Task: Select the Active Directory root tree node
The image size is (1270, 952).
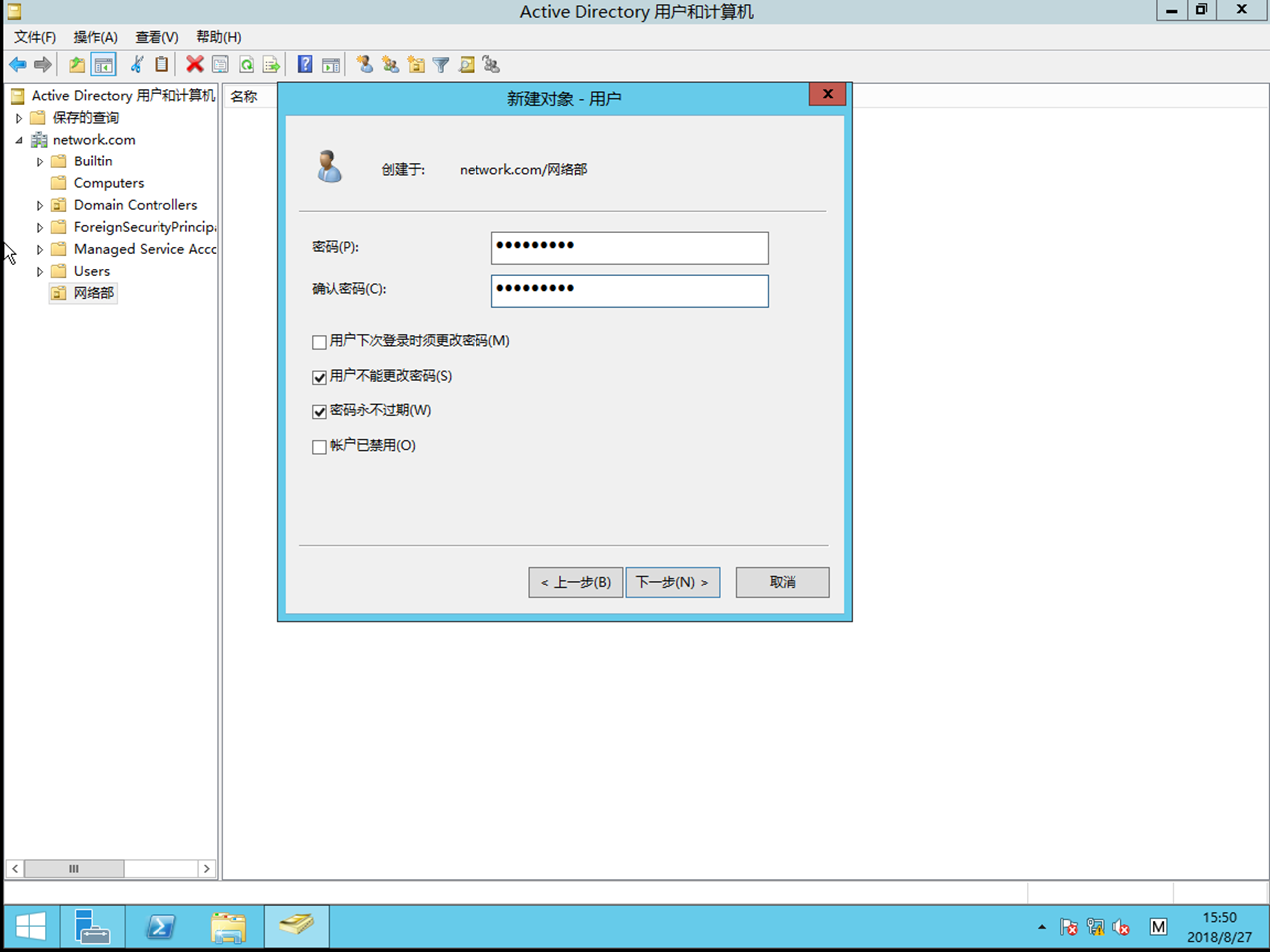Action: point(123,96)
